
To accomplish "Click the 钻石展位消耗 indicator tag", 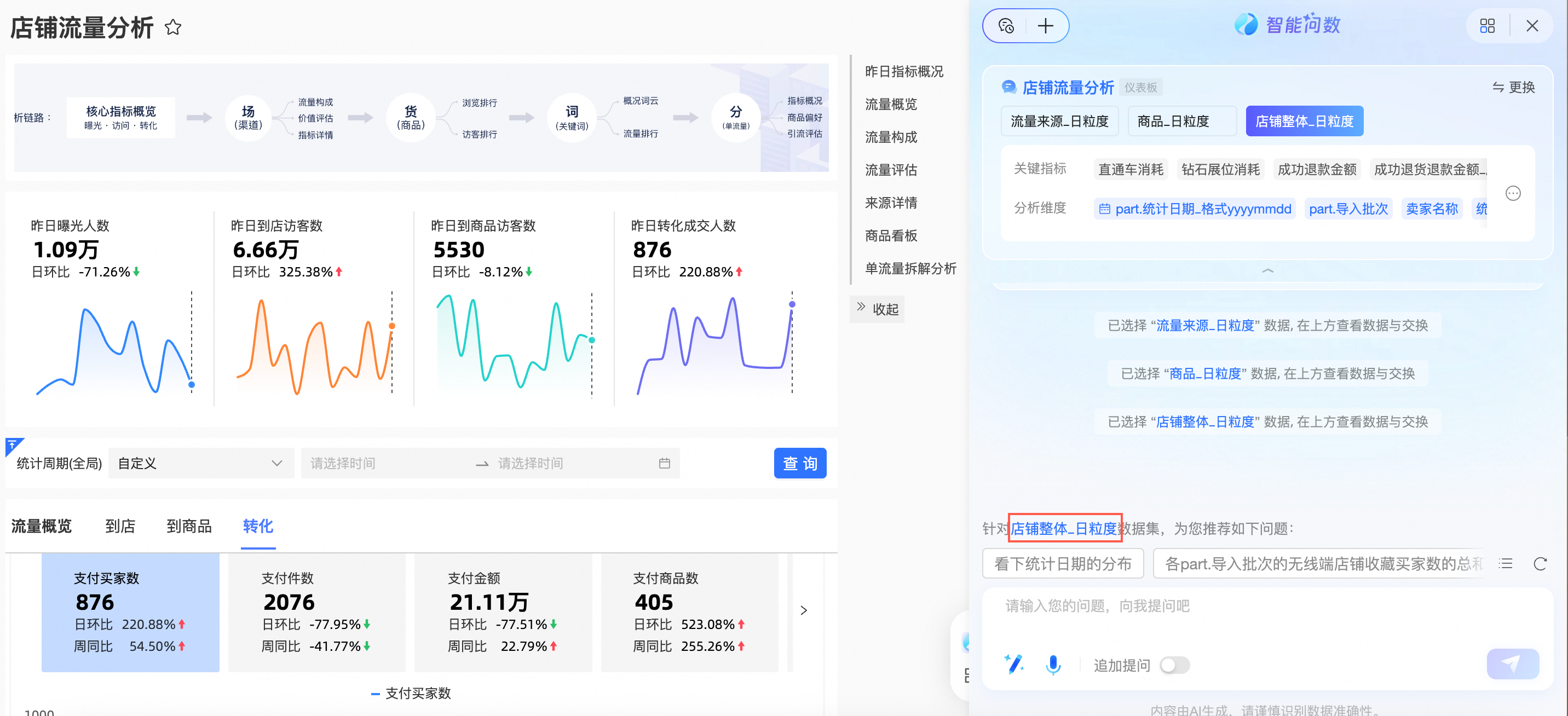I will coord(1220,169).
